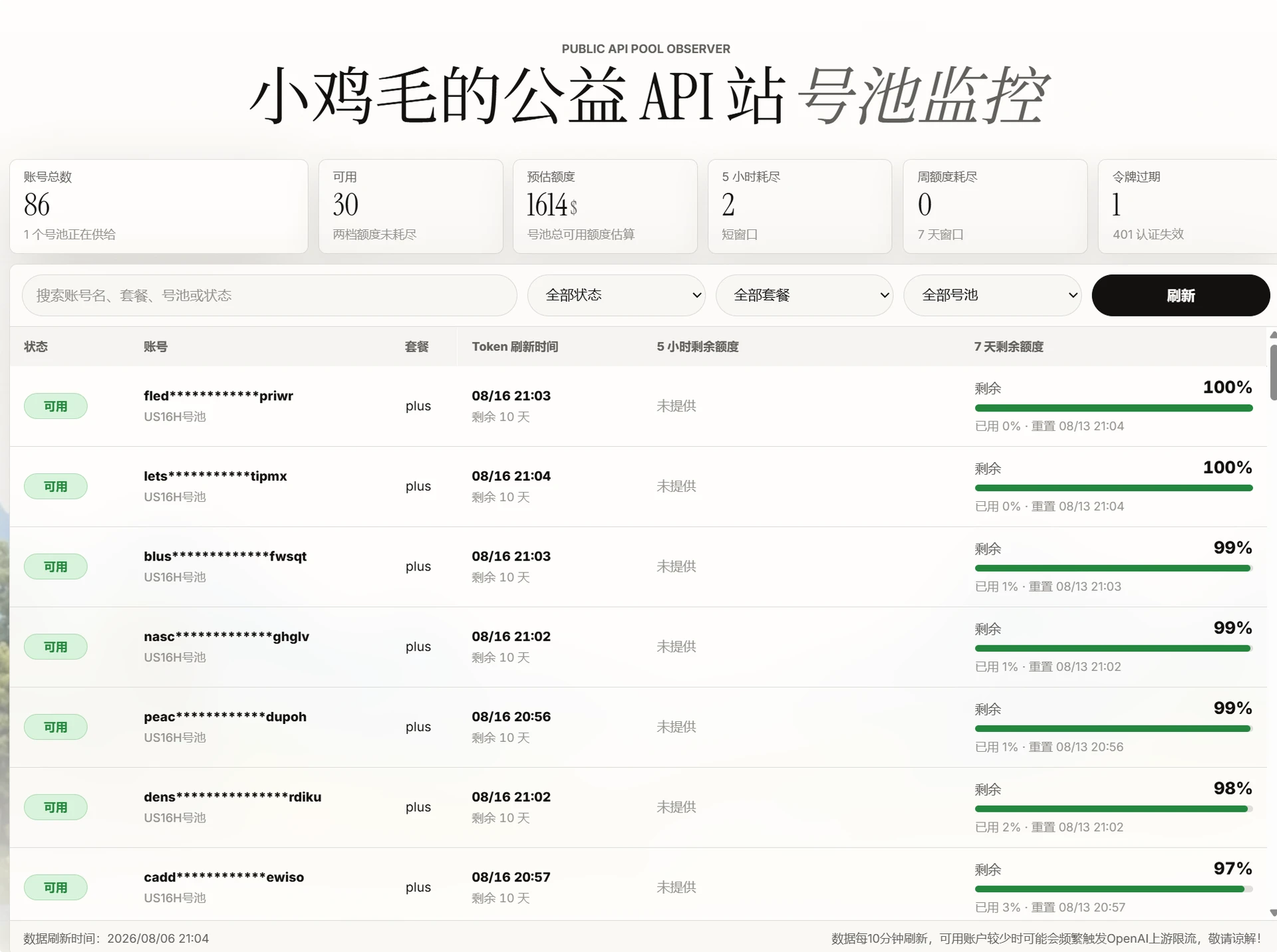
Task: Click the 可用 badge in nasc***ghglv row
Action: pyautogui.click(x=56, y=647)
